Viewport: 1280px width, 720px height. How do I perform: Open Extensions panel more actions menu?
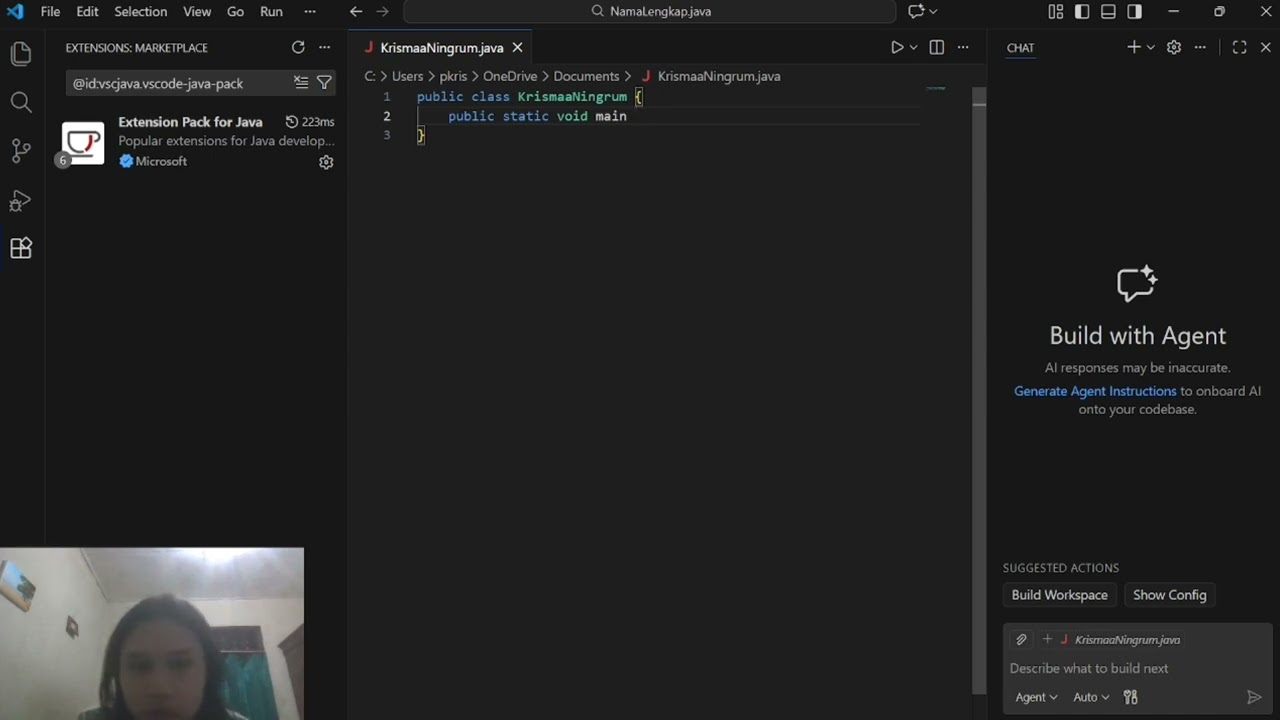[324, 47]
